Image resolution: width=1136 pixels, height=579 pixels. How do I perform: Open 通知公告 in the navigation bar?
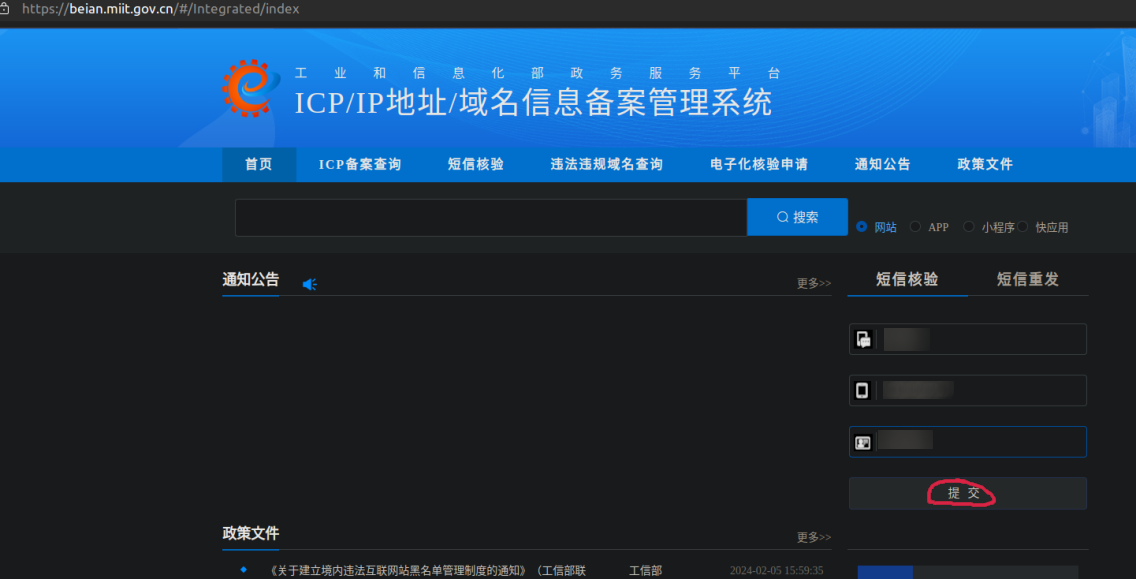click(x=882, y=164)
